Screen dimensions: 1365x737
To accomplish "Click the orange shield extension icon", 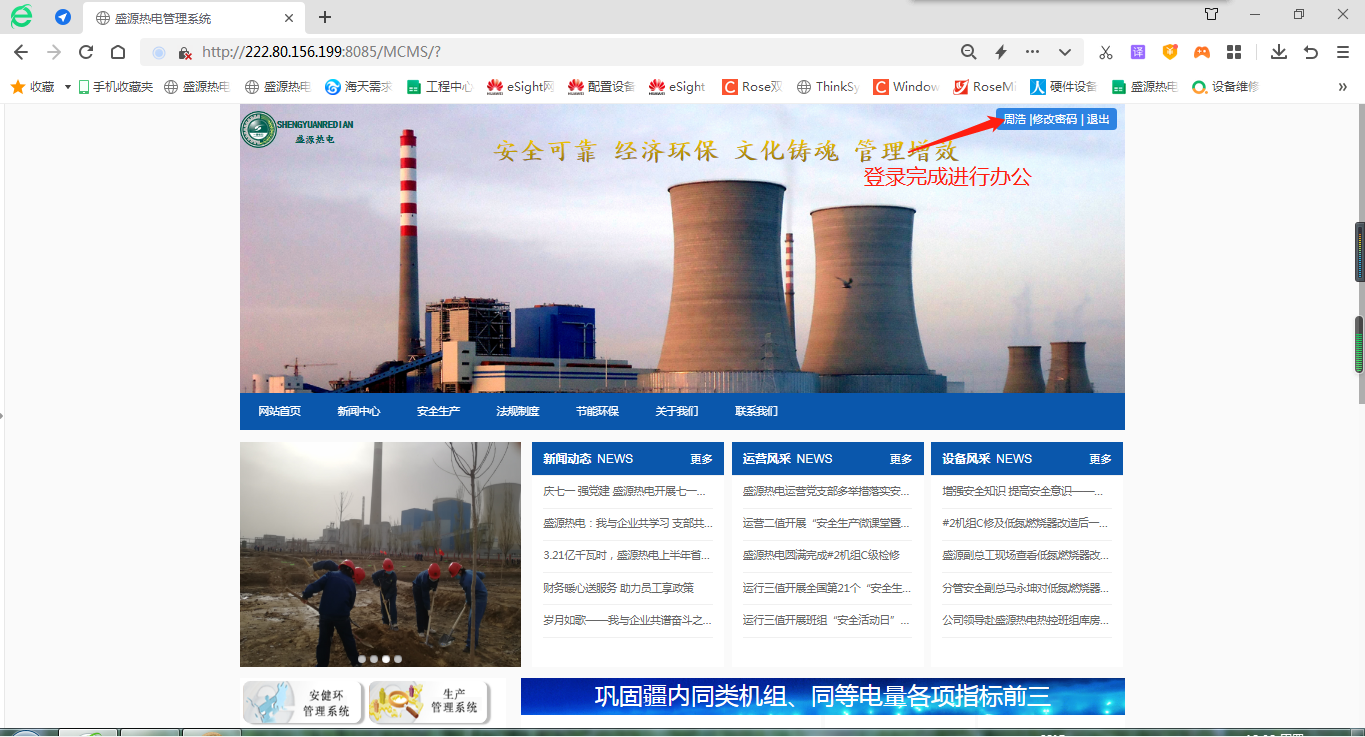I will point(1170,52).
